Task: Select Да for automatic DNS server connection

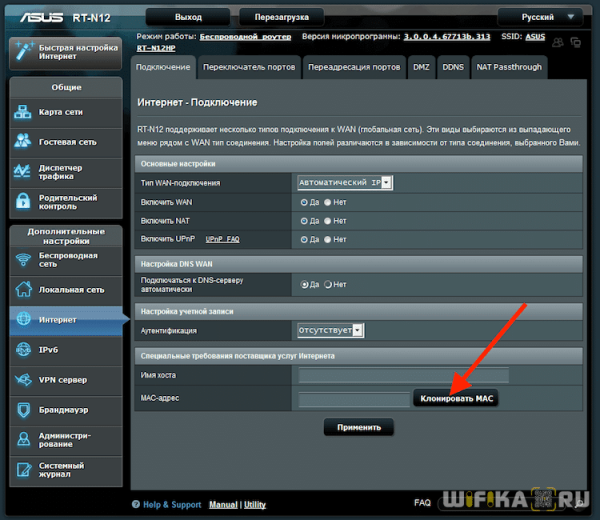Action: pos(305,285)
